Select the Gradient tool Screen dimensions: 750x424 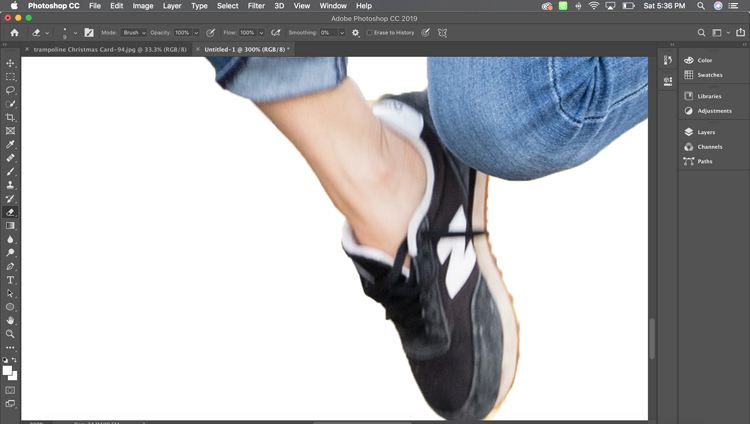(10, 225)
